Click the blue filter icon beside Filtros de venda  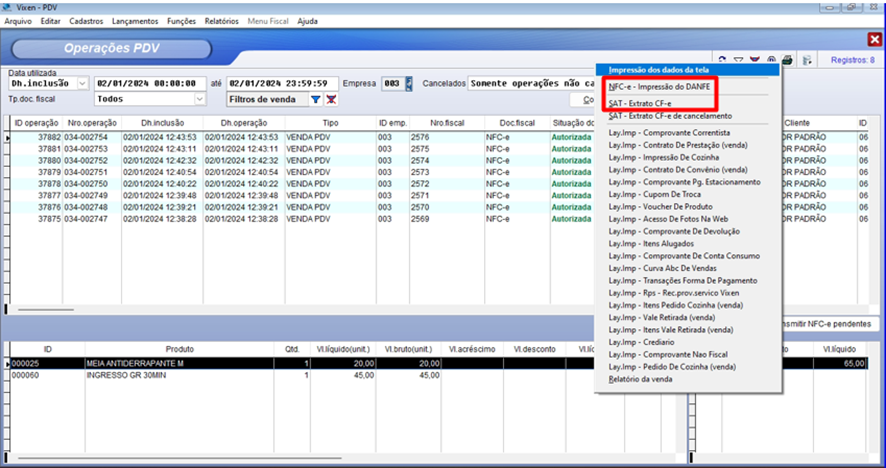pos(315,100)
